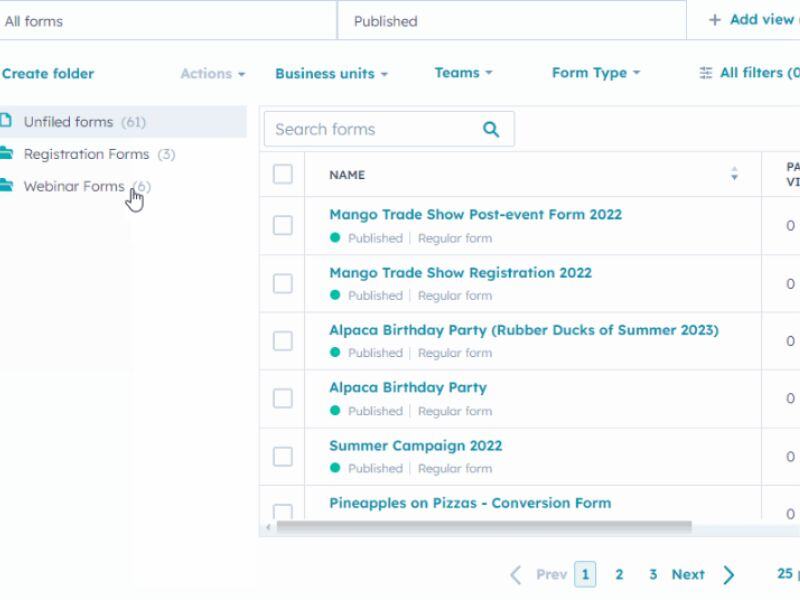Image resolution: width=800 pixels, height=600 pixels.
Task: Click the Registration Forms folder icon
Action: 6,153
